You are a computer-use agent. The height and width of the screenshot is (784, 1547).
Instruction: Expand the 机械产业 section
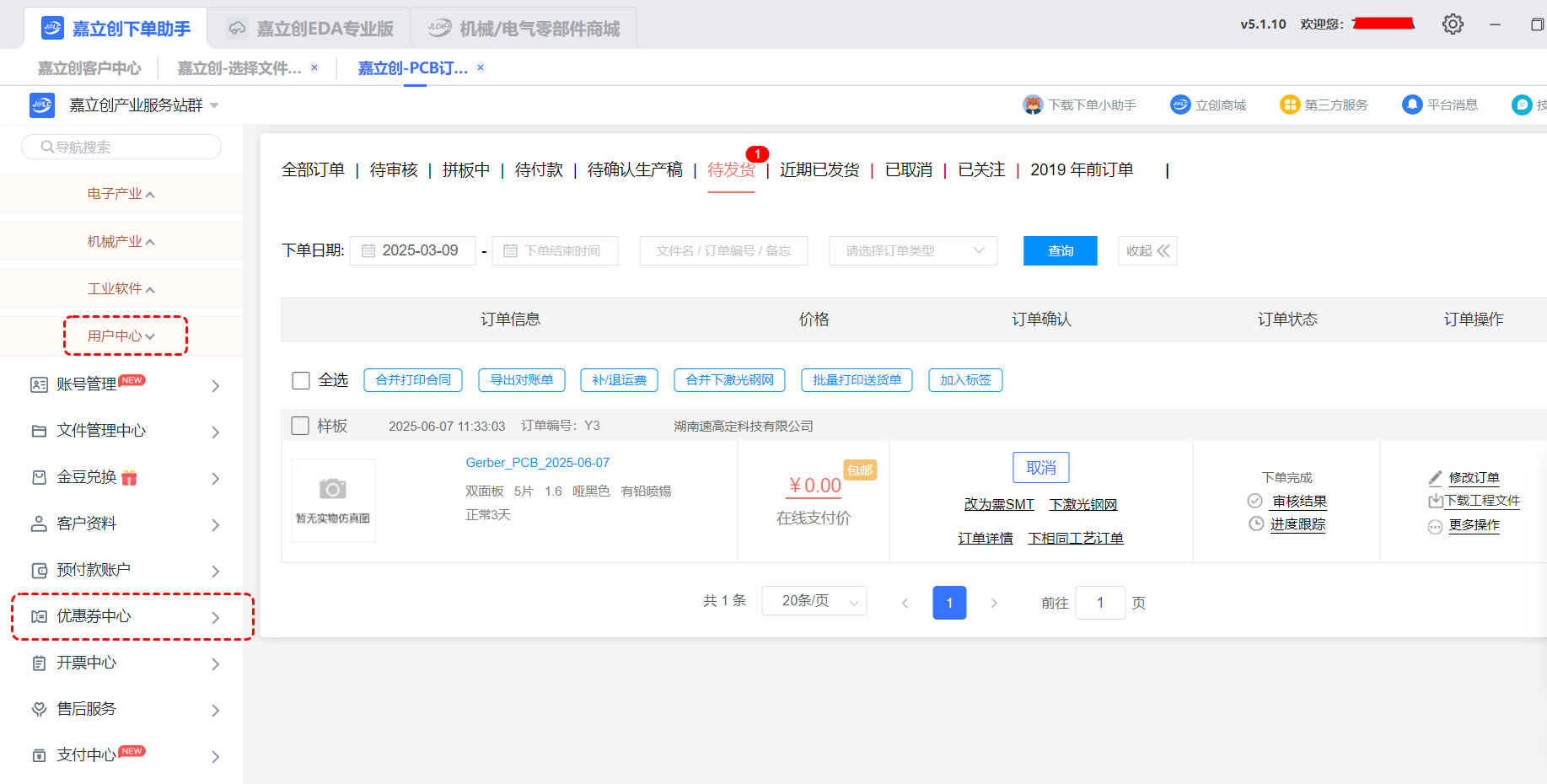pyautogui.click(x=121, y=241)
